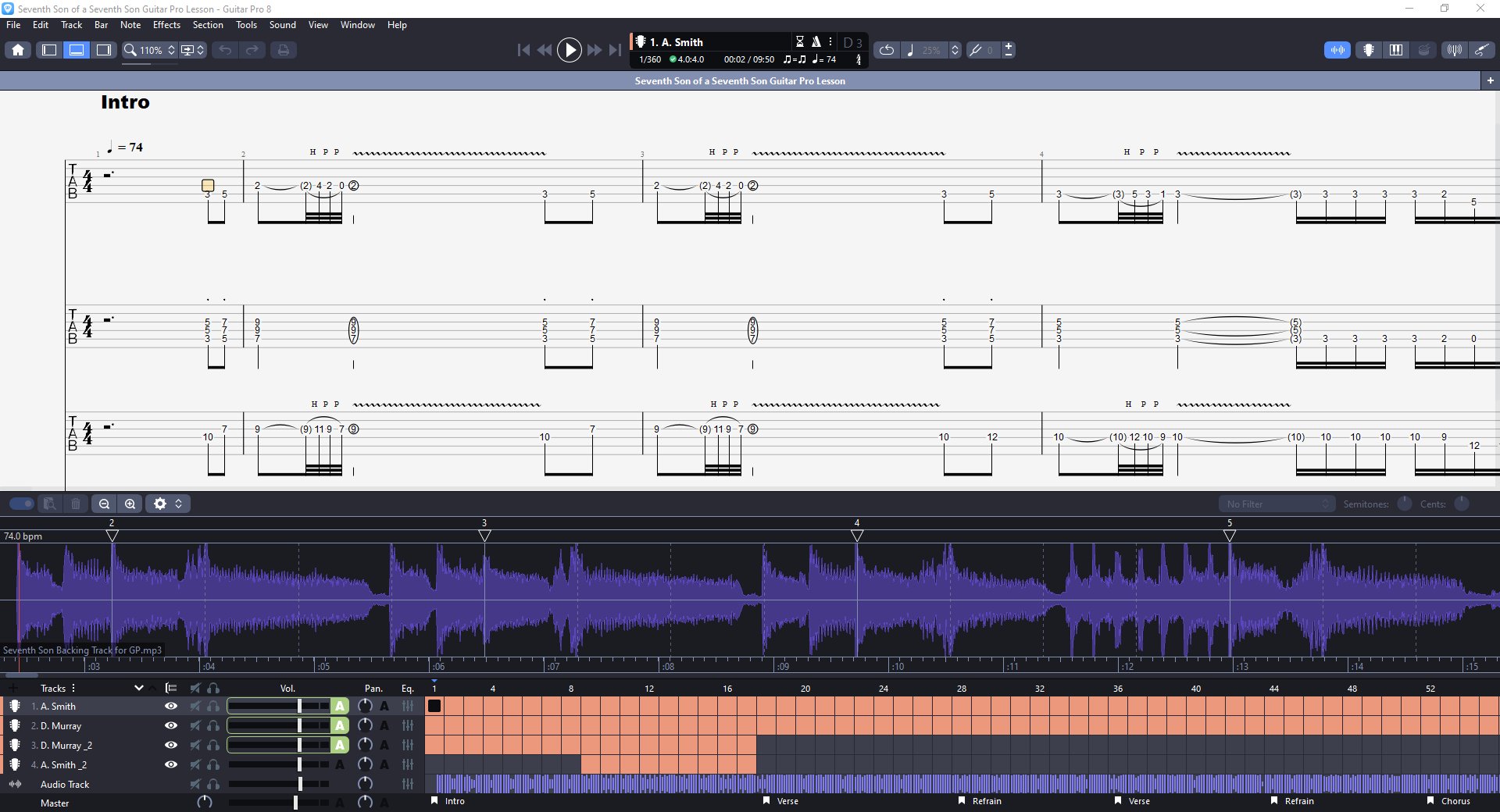
Task: Open the three-dot options in the LCD display
Action: 830,42
